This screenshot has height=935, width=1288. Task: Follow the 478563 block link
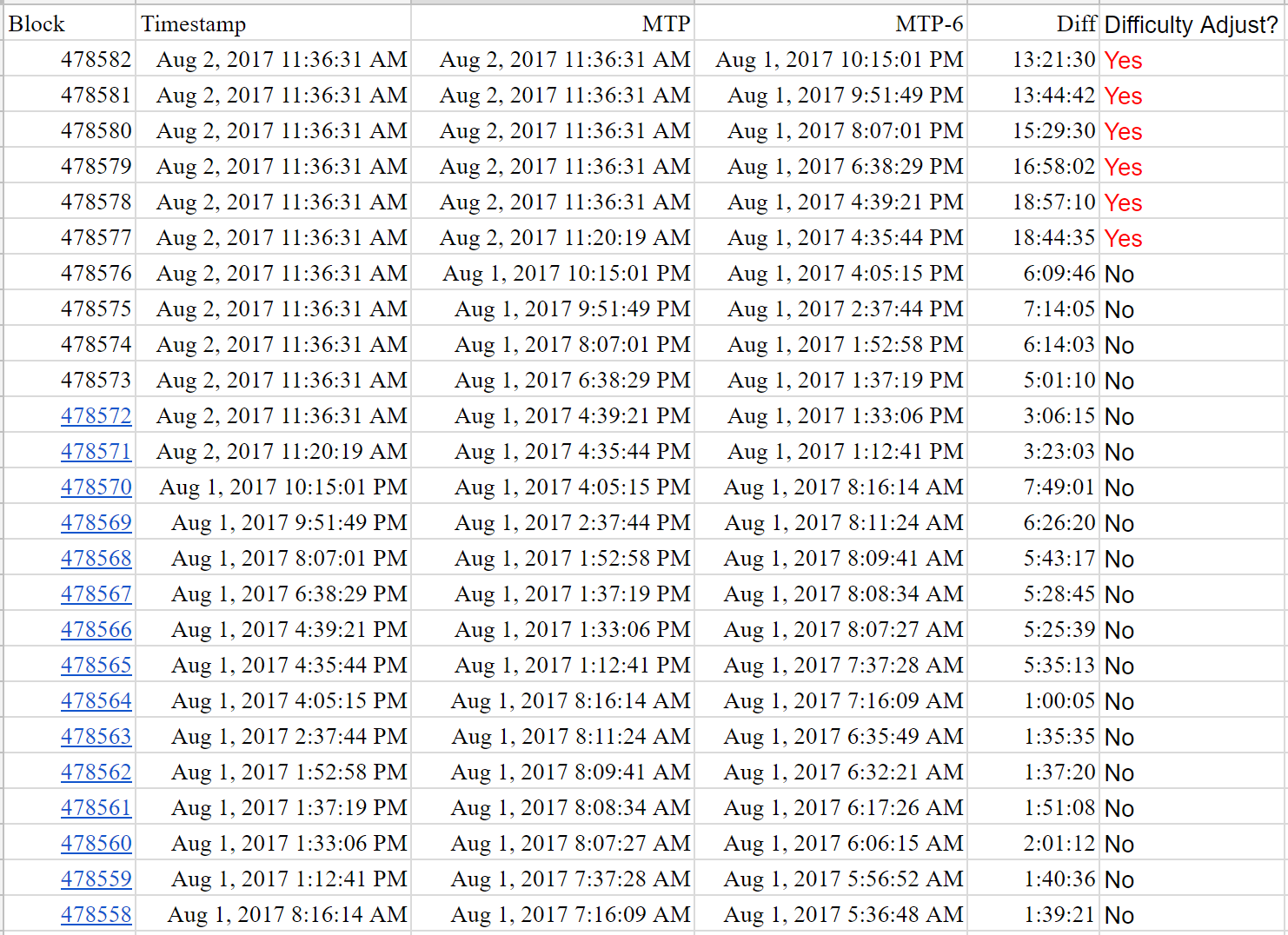[x=96, y=737]
